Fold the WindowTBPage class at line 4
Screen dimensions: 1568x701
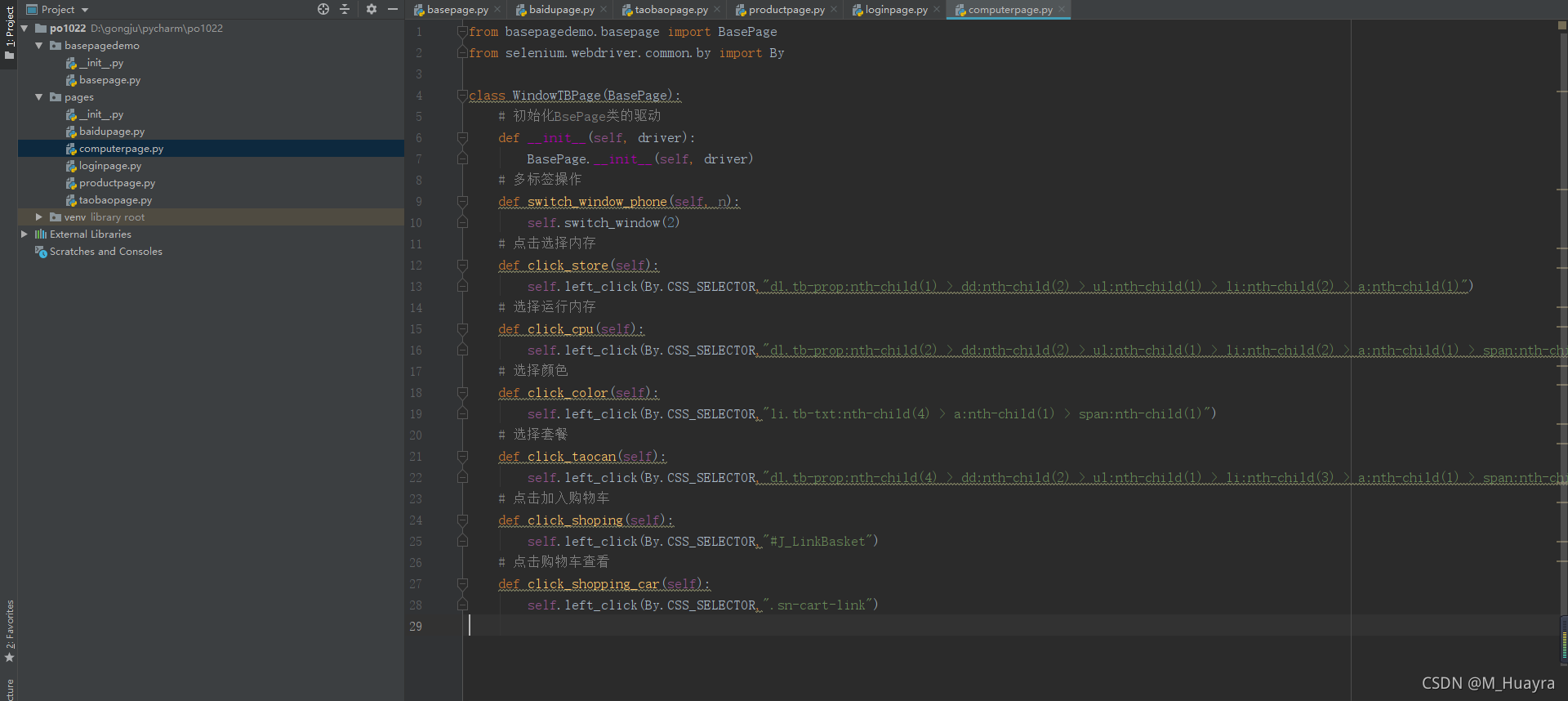point(462,95)
